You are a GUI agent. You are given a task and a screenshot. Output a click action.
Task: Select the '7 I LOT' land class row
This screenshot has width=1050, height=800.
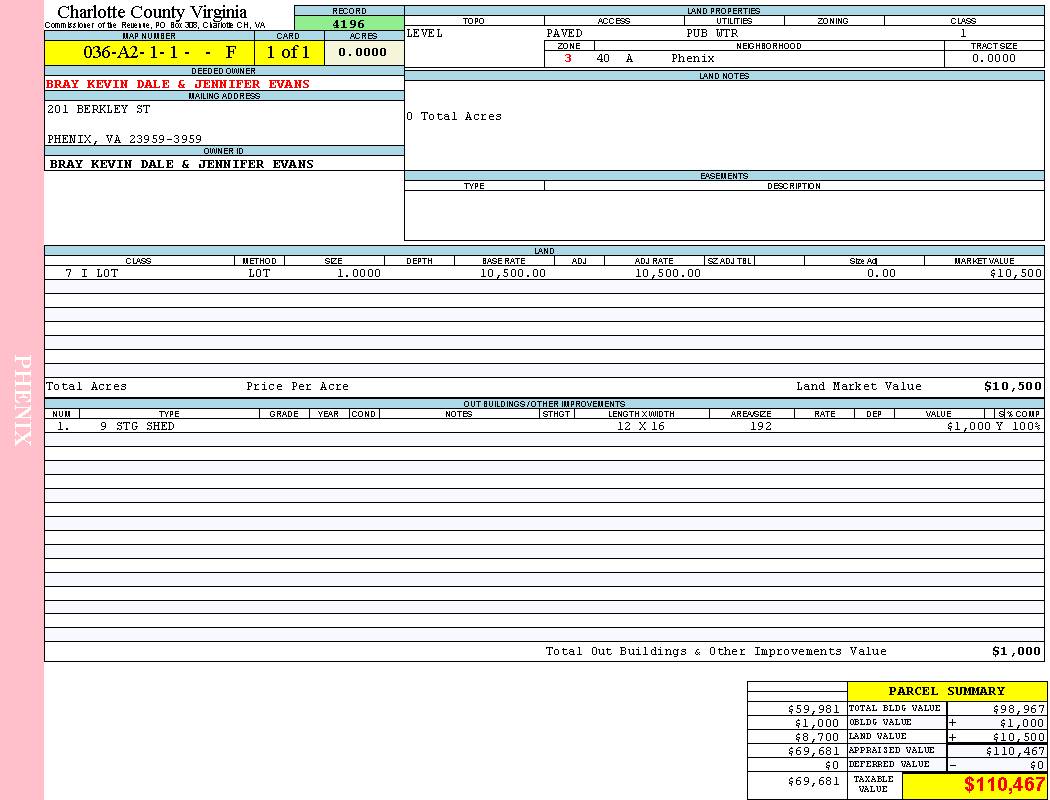[x=92, y=273]
